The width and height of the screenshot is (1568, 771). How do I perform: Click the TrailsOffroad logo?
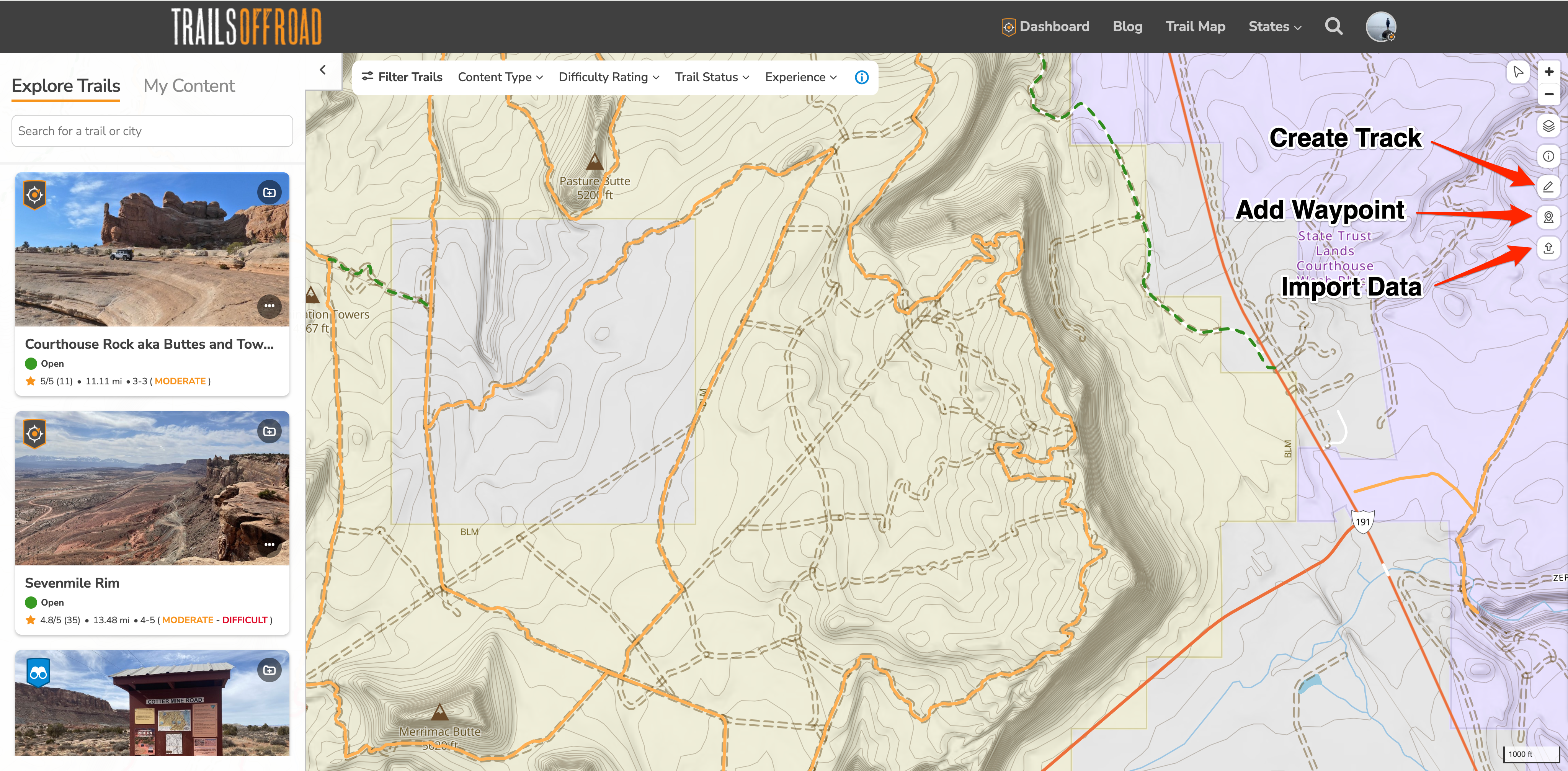coord(246,27)
